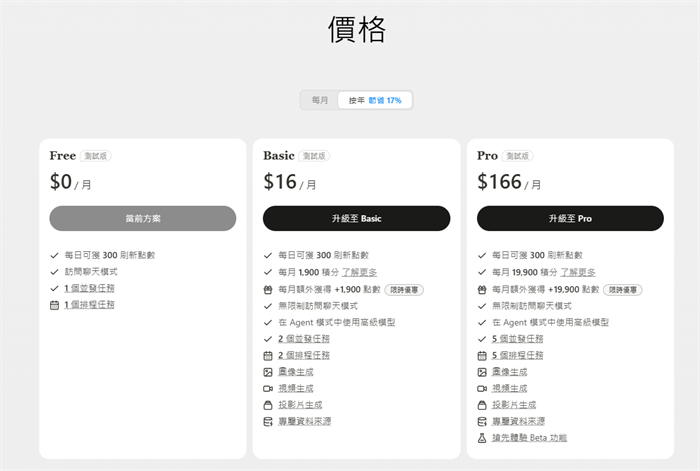Open 1 個排程任務 link in Free plan
The image size is (700, 471).
coord(89,304)
